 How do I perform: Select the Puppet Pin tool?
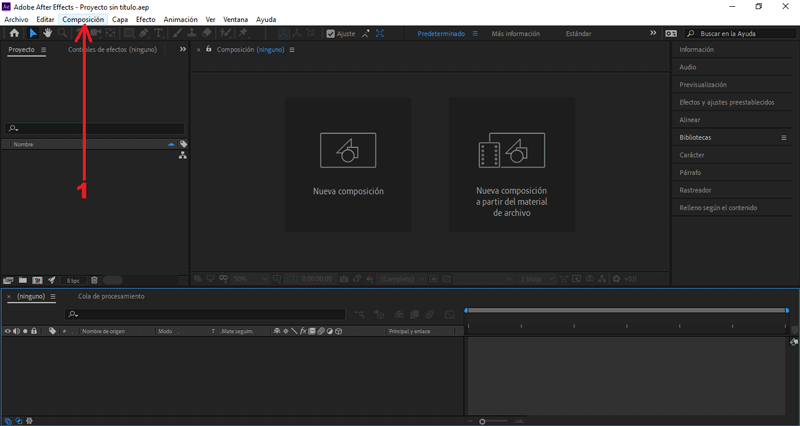pos(243,33)
